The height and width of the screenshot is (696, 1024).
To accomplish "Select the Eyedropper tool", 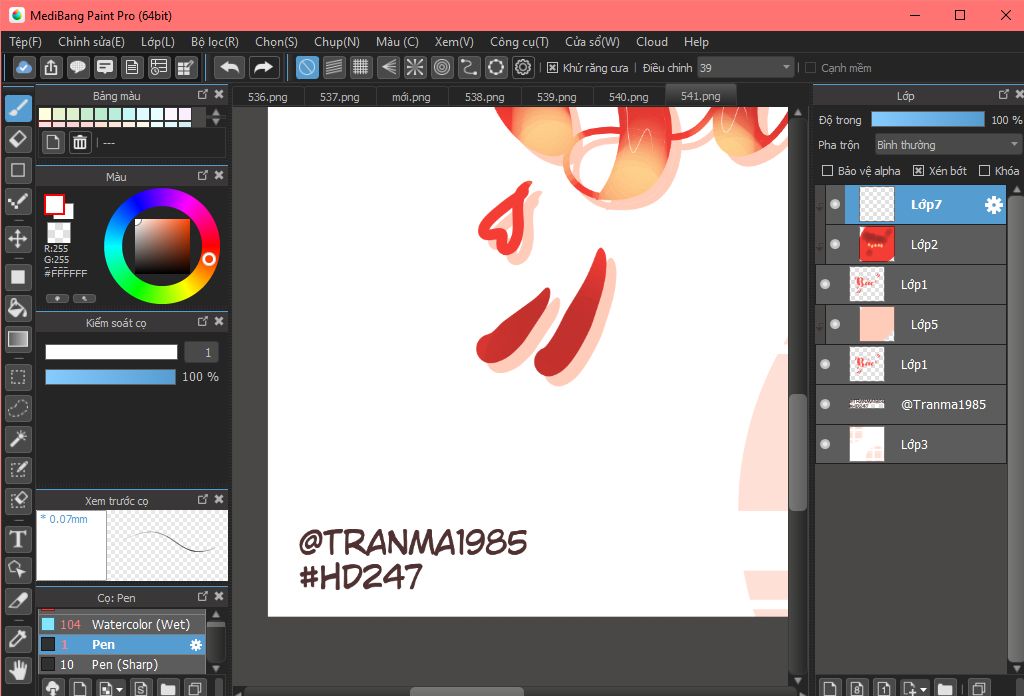I will (18, 638).
